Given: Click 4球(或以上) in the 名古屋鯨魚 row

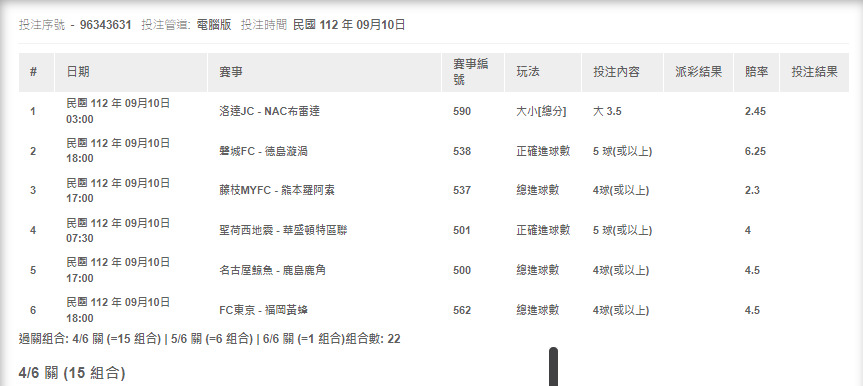Looking at the screenshot, I should click(x=621, y=270).
